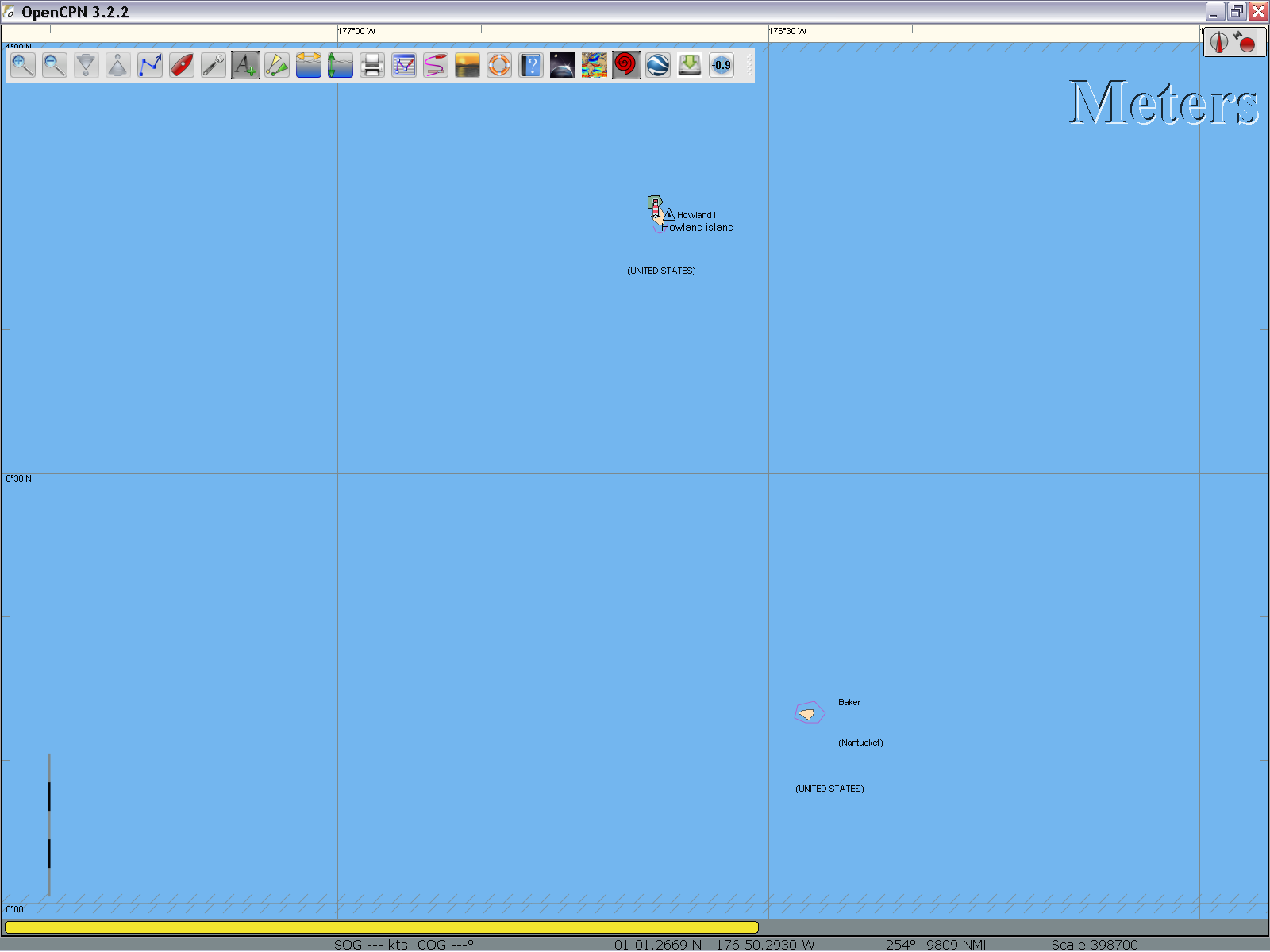This screenshot has height=952, width=1270.
Task: Click the Zoom In magnifier icon
Action: tap(23, 65)
